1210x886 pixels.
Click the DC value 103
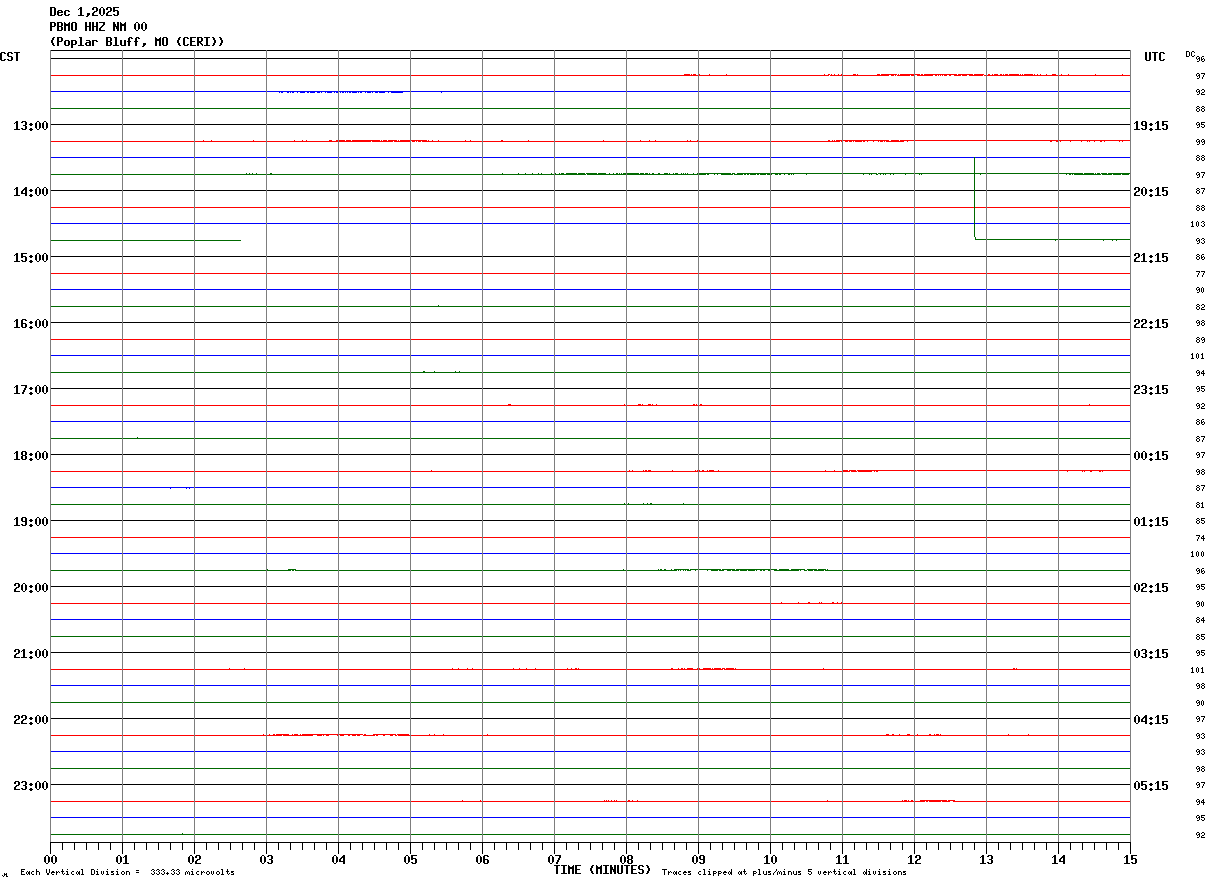[1198, 224]
